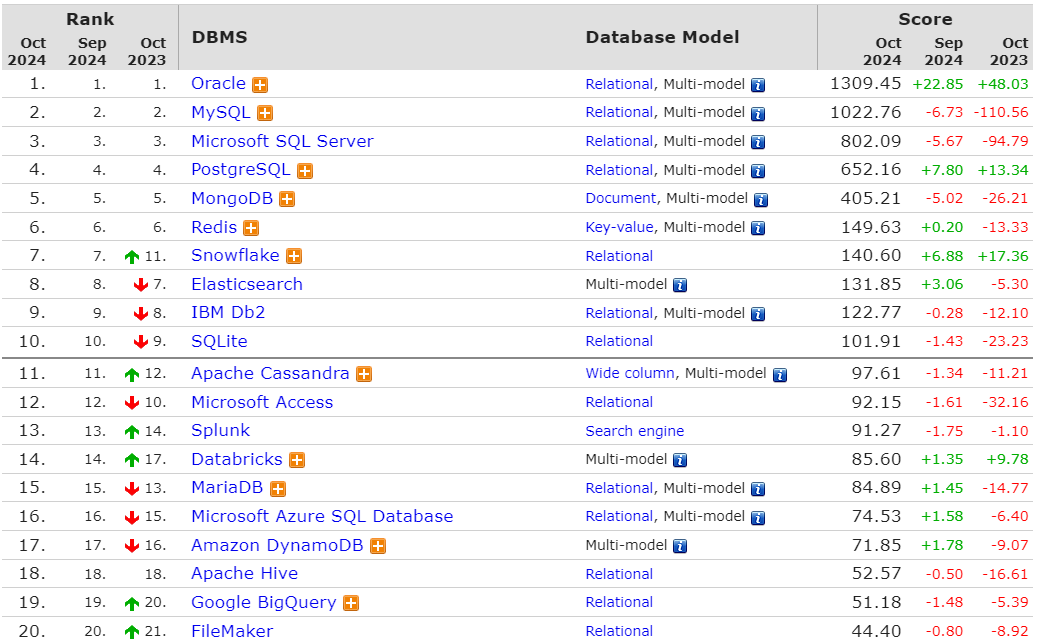Open the plus icon next to MariaDB

tap(278, 489)
